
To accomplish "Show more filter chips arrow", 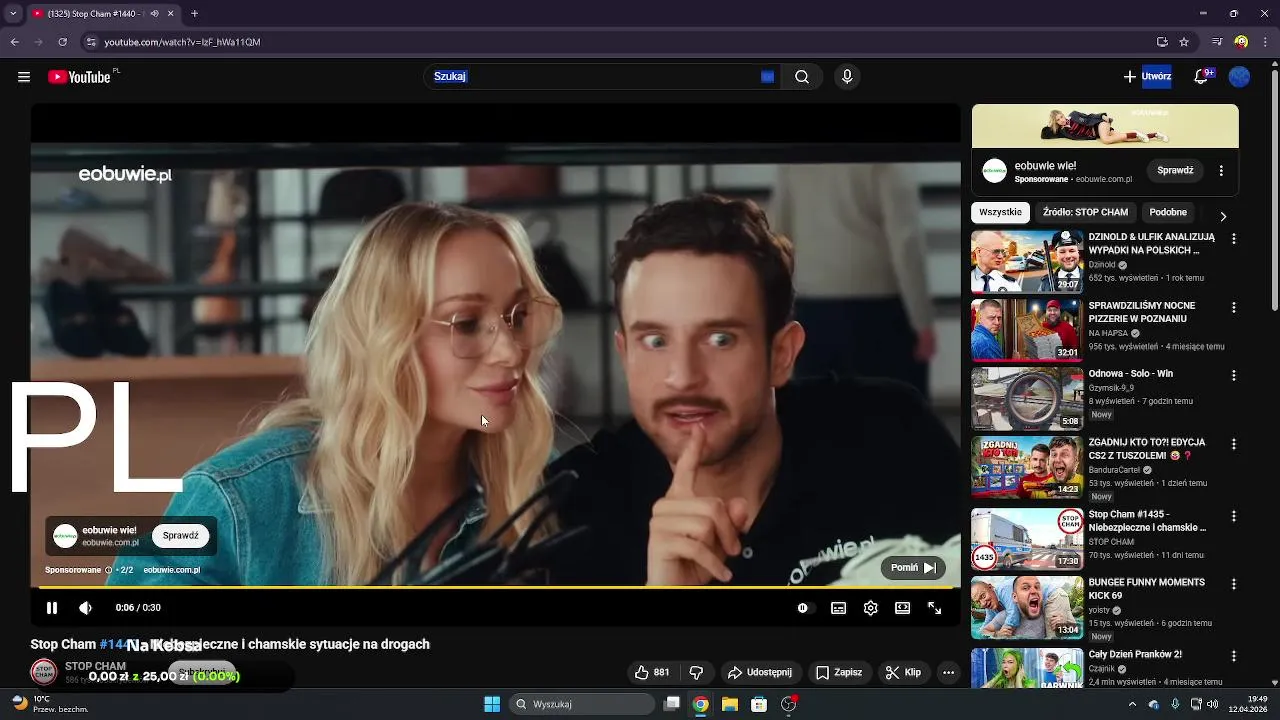I will pos(1222,216).
